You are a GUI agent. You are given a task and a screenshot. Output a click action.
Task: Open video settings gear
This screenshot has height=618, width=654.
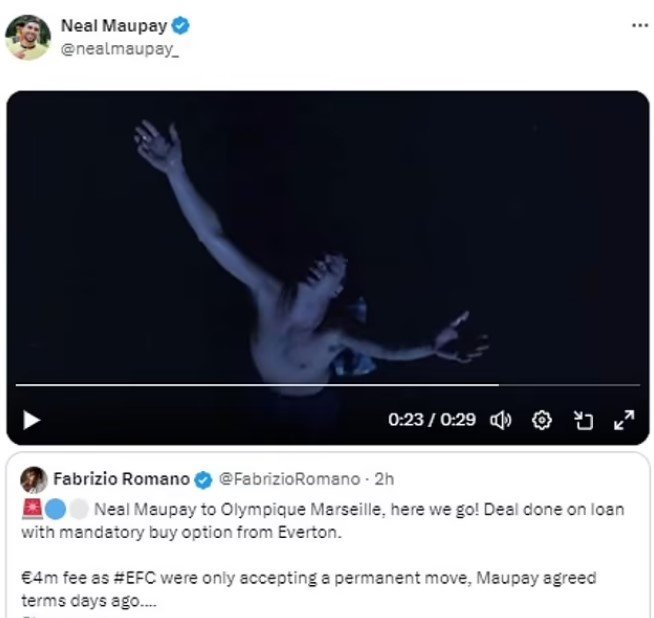click(542, 420)
